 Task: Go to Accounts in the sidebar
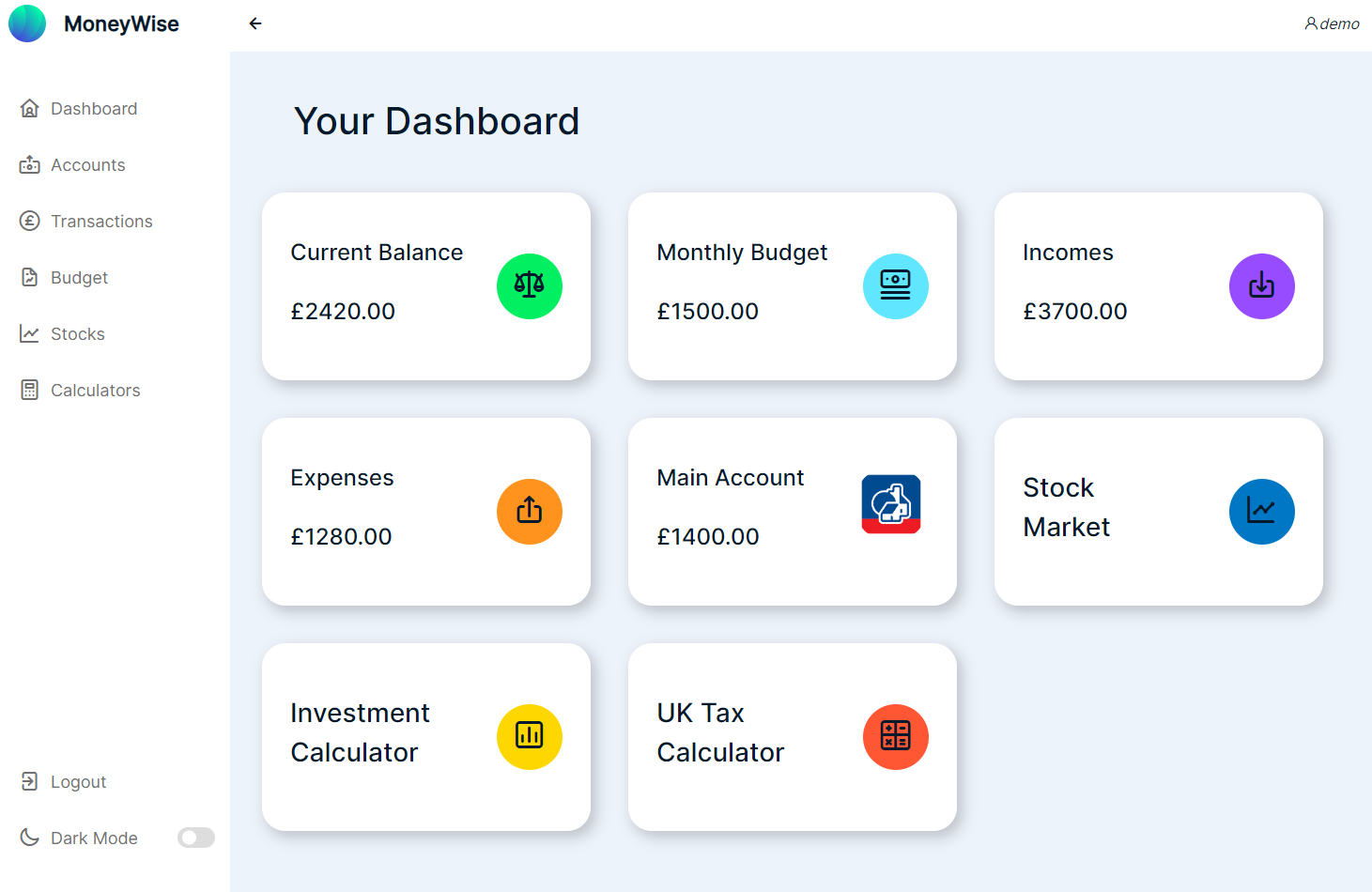87,165
